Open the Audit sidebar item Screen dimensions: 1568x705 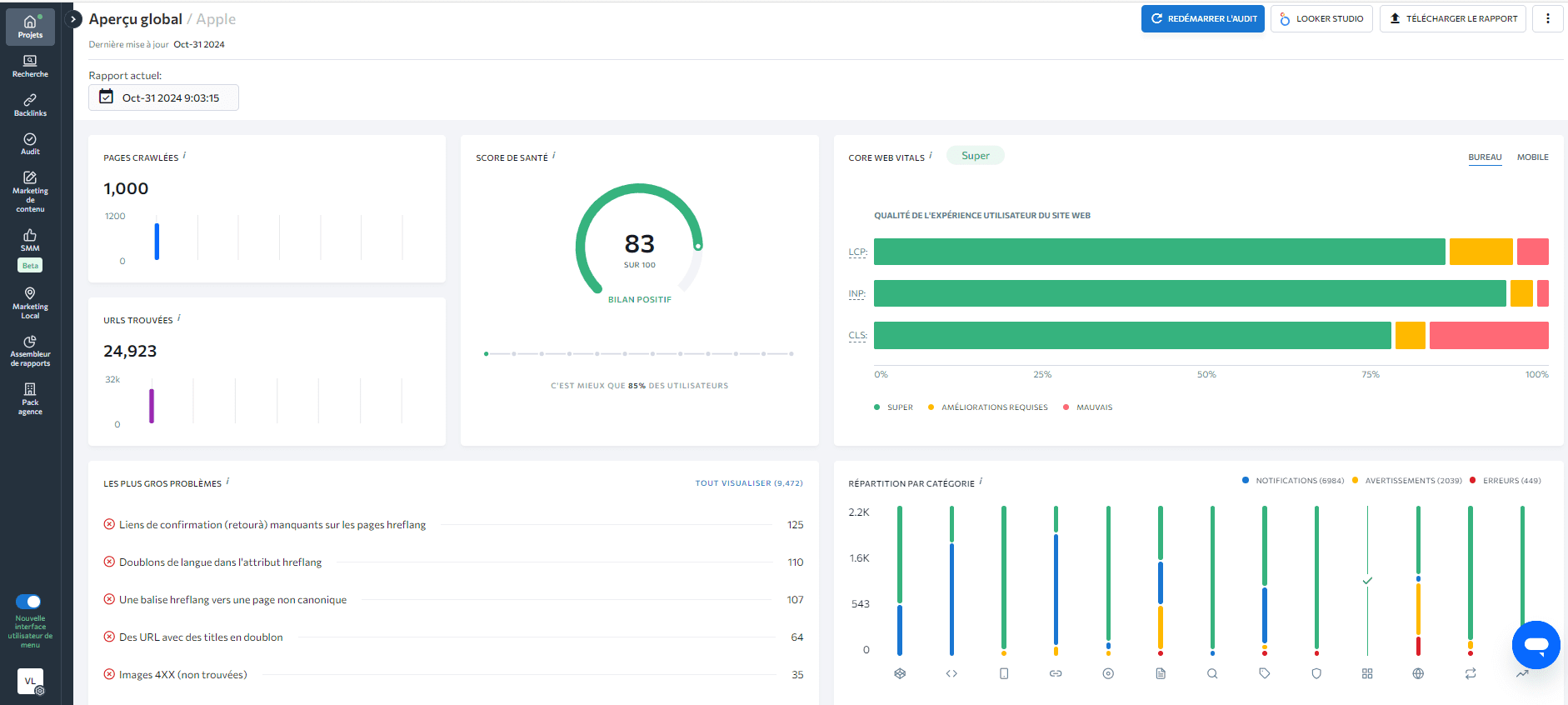click(x=30, y=143)
